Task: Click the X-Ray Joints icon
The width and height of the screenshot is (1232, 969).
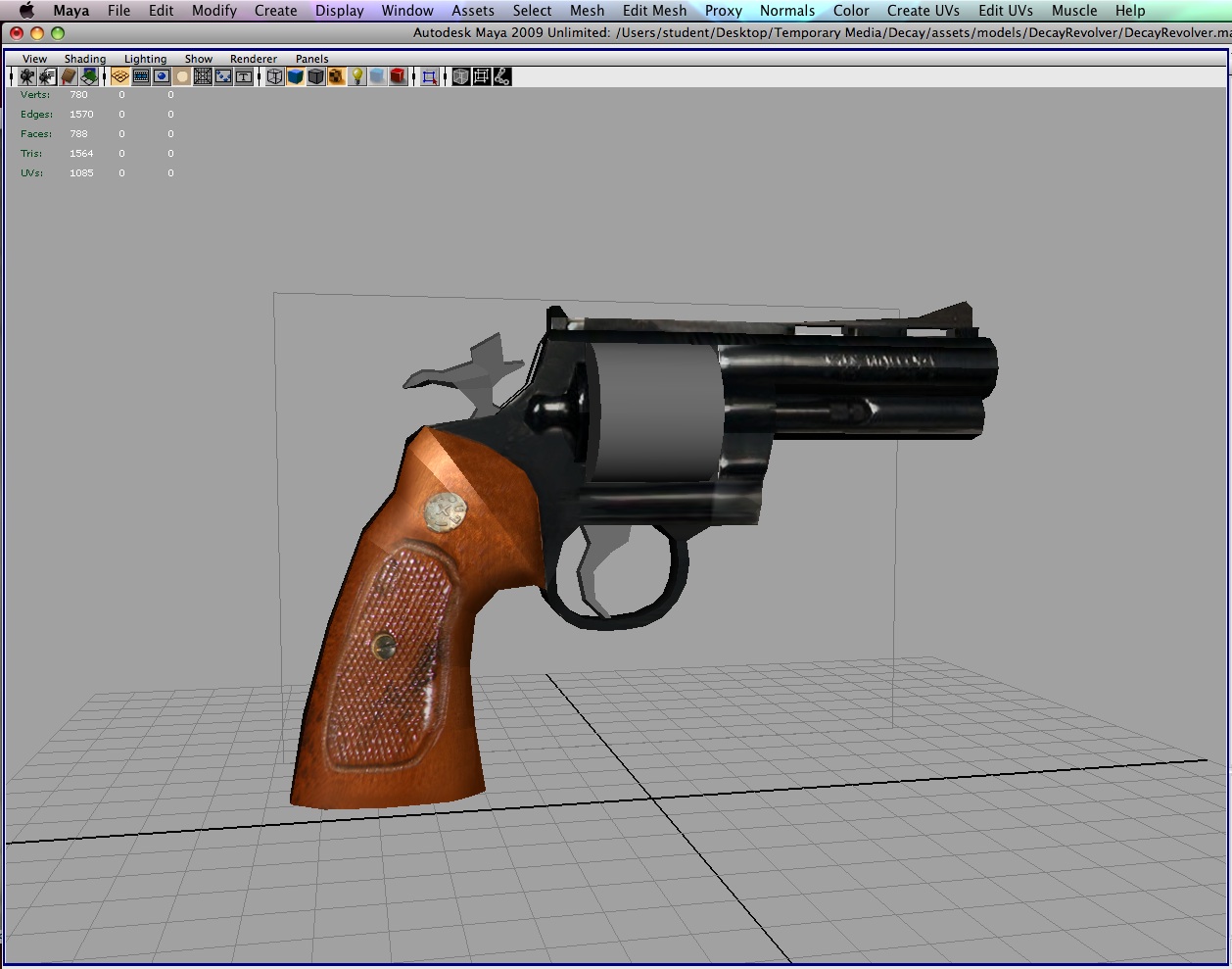Action: [x=501, y=76]
